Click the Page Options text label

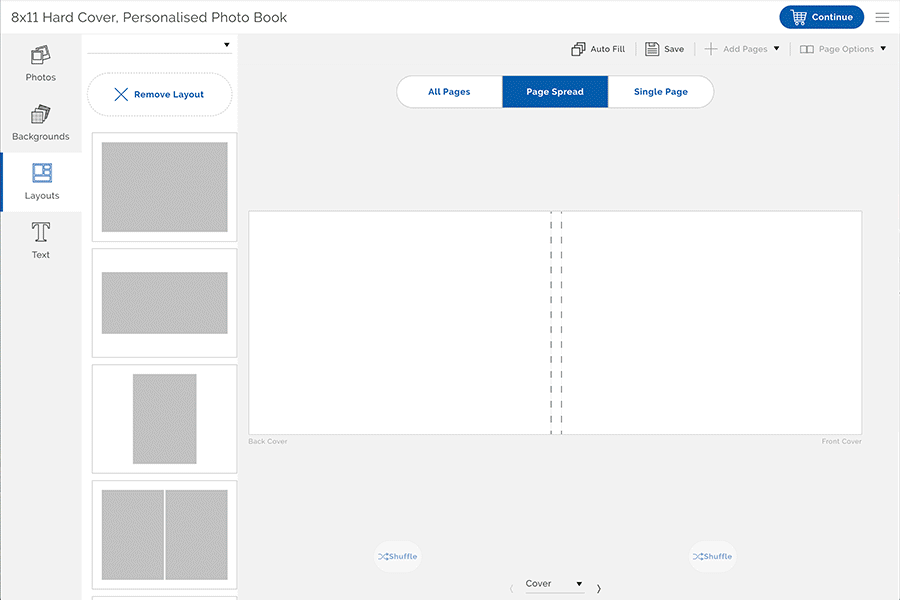[x=846, y=49]
